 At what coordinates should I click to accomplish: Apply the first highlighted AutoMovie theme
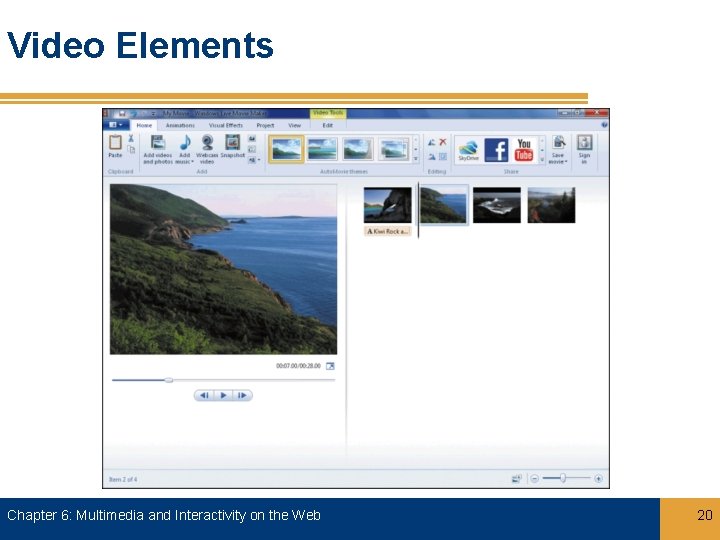[287, 149]
